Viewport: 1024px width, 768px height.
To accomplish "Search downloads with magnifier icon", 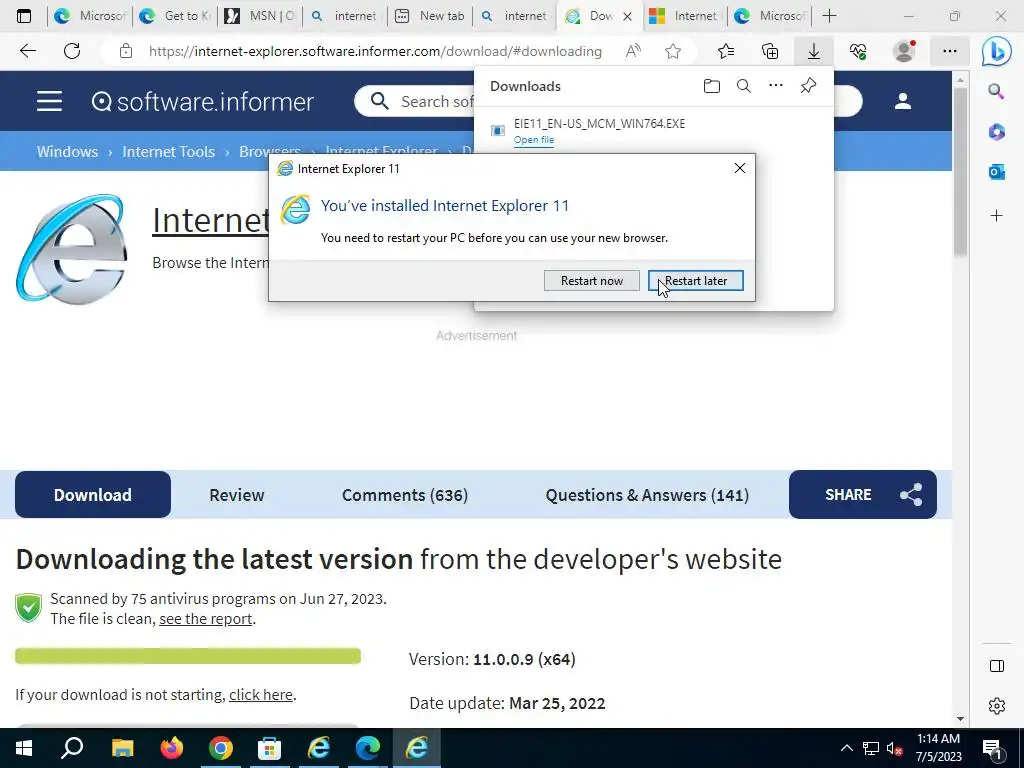I will [x=744, y=86].
